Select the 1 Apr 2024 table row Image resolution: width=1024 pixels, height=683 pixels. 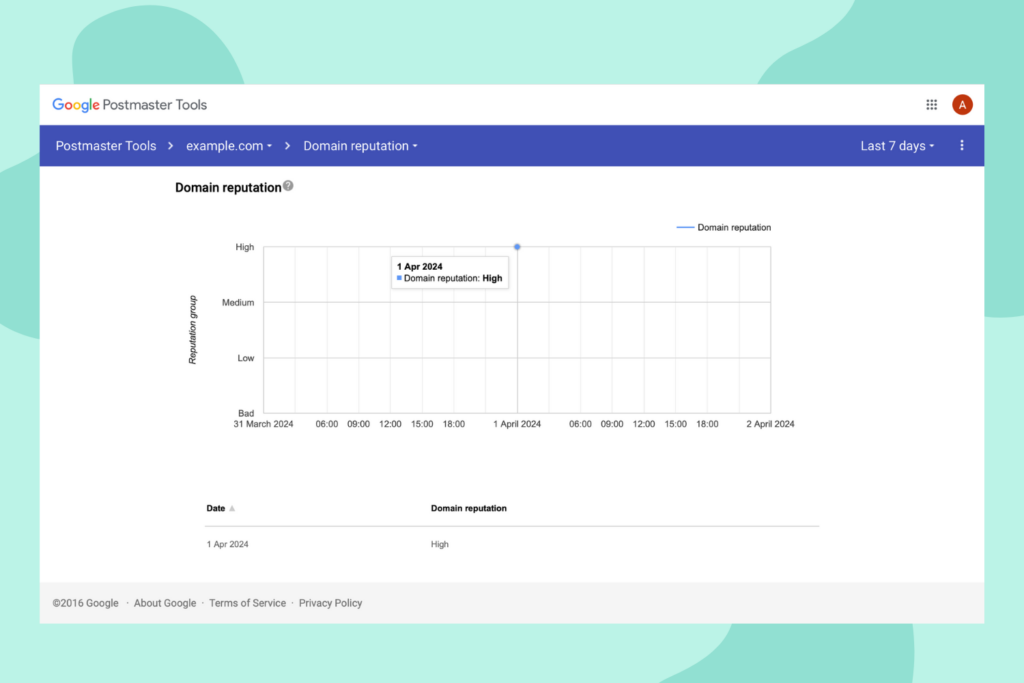(x=228, y=545)
